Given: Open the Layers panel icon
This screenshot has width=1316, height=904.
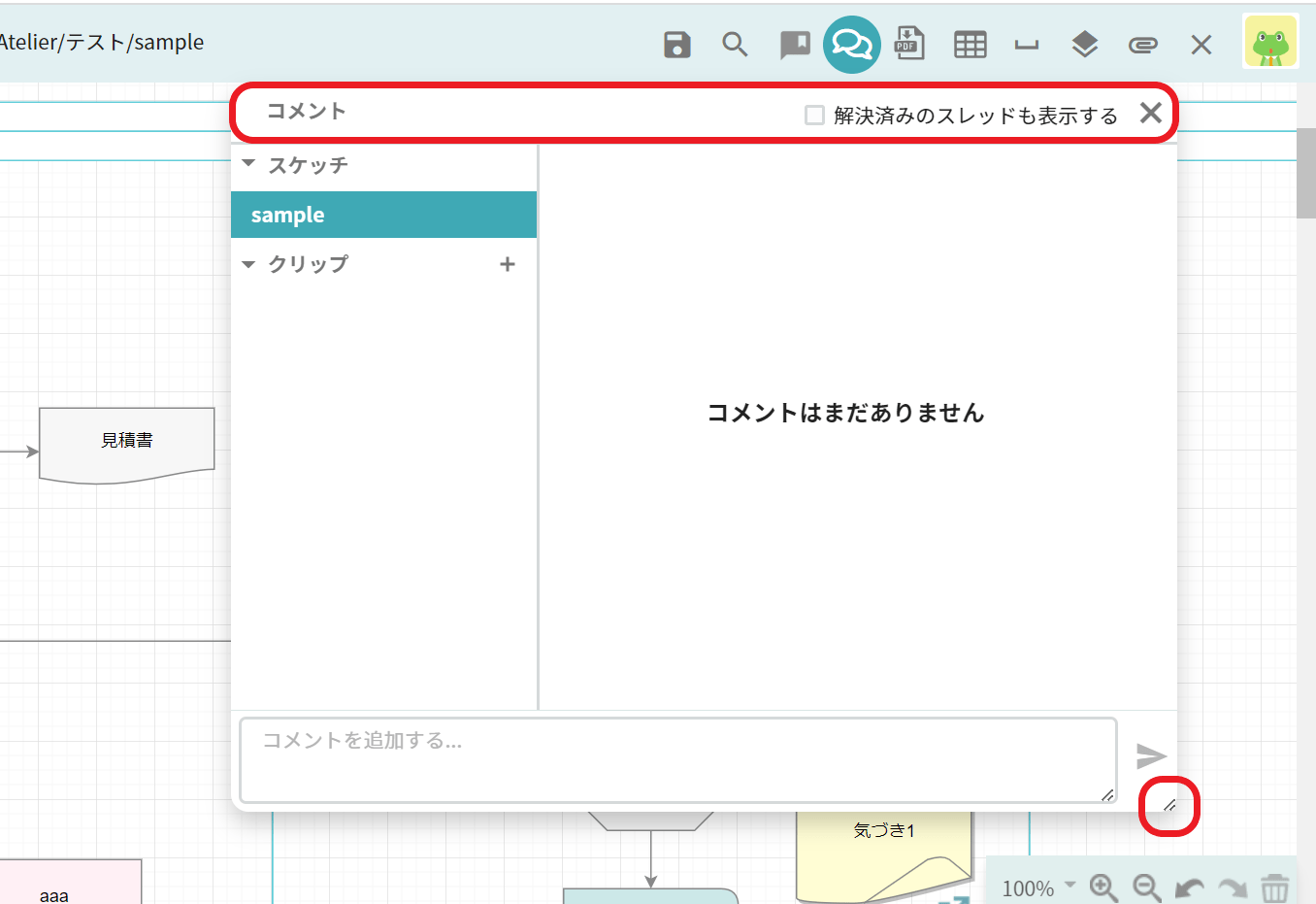Looking at the screenshot, I should coord(1084,44).
